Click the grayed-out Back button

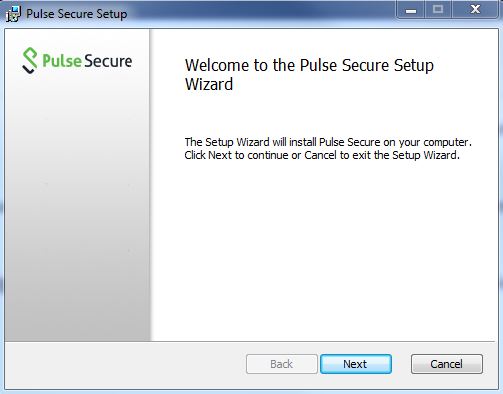tap(282, 364)
